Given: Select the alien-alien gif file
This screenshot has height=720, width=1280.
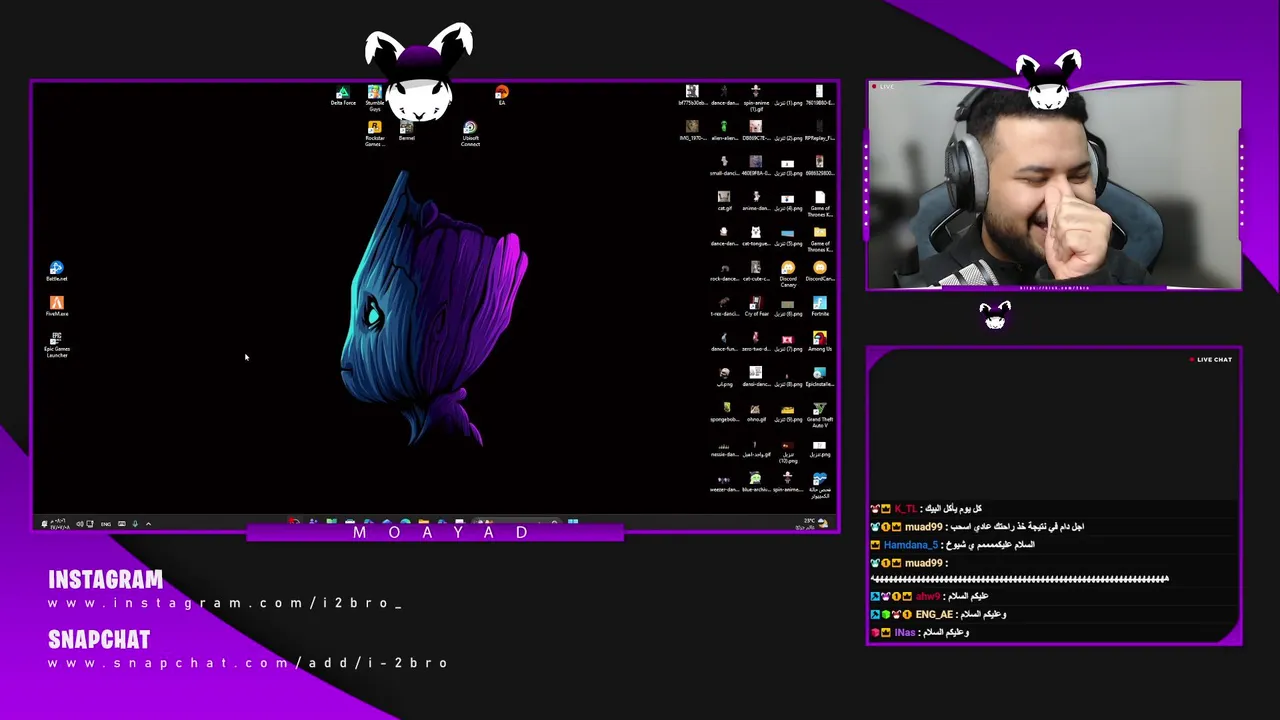Looking at the screenshot, I should coord(724,130).
